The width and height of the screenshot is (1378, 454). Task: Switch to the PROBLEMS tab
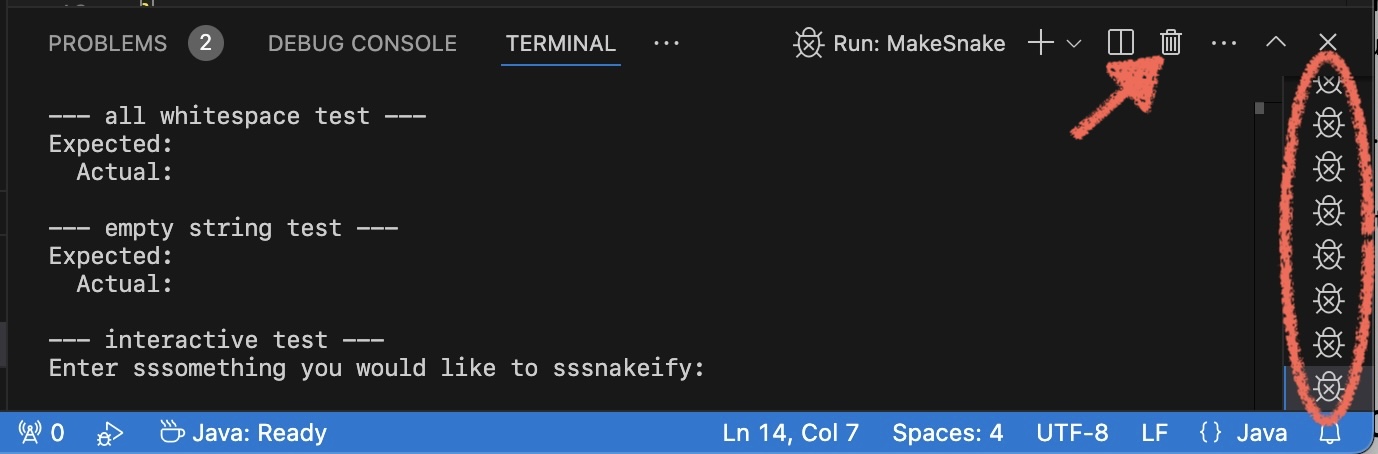click(x=108, y=43)
